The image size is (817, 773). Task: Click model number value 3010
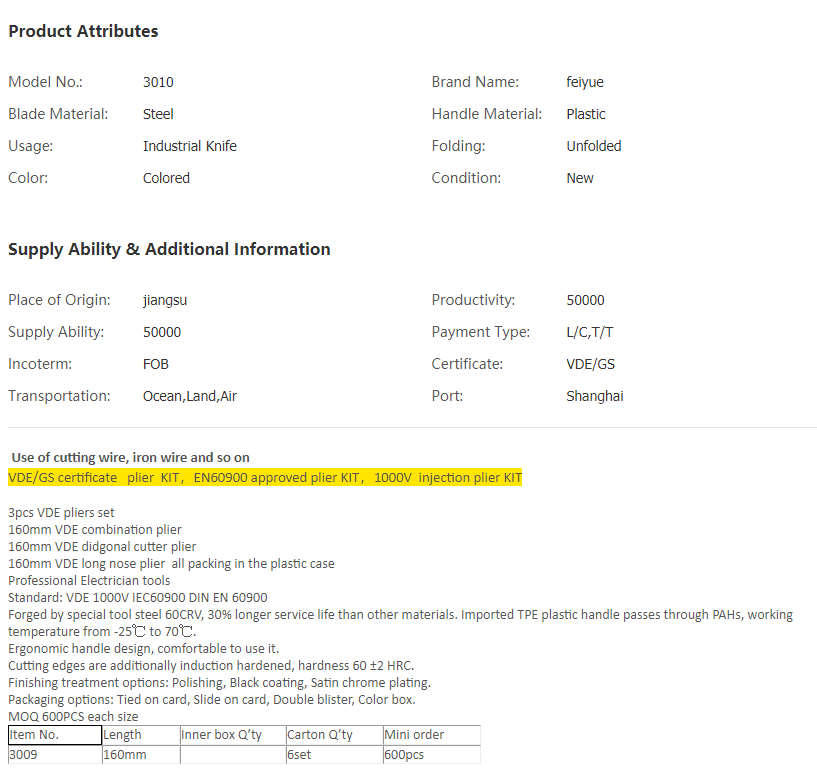point(158,82)
